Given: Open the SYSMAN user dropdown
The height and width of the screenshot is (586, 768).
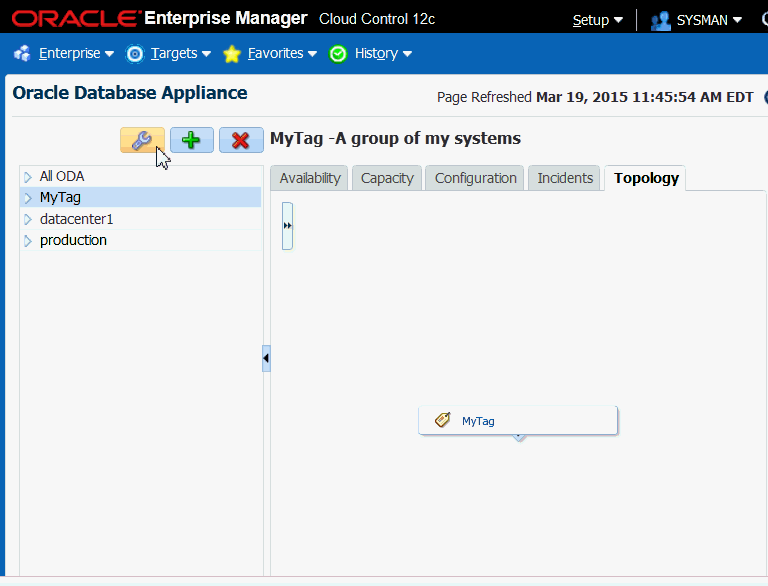Looking at the screenshot, I should click(709, 20).
